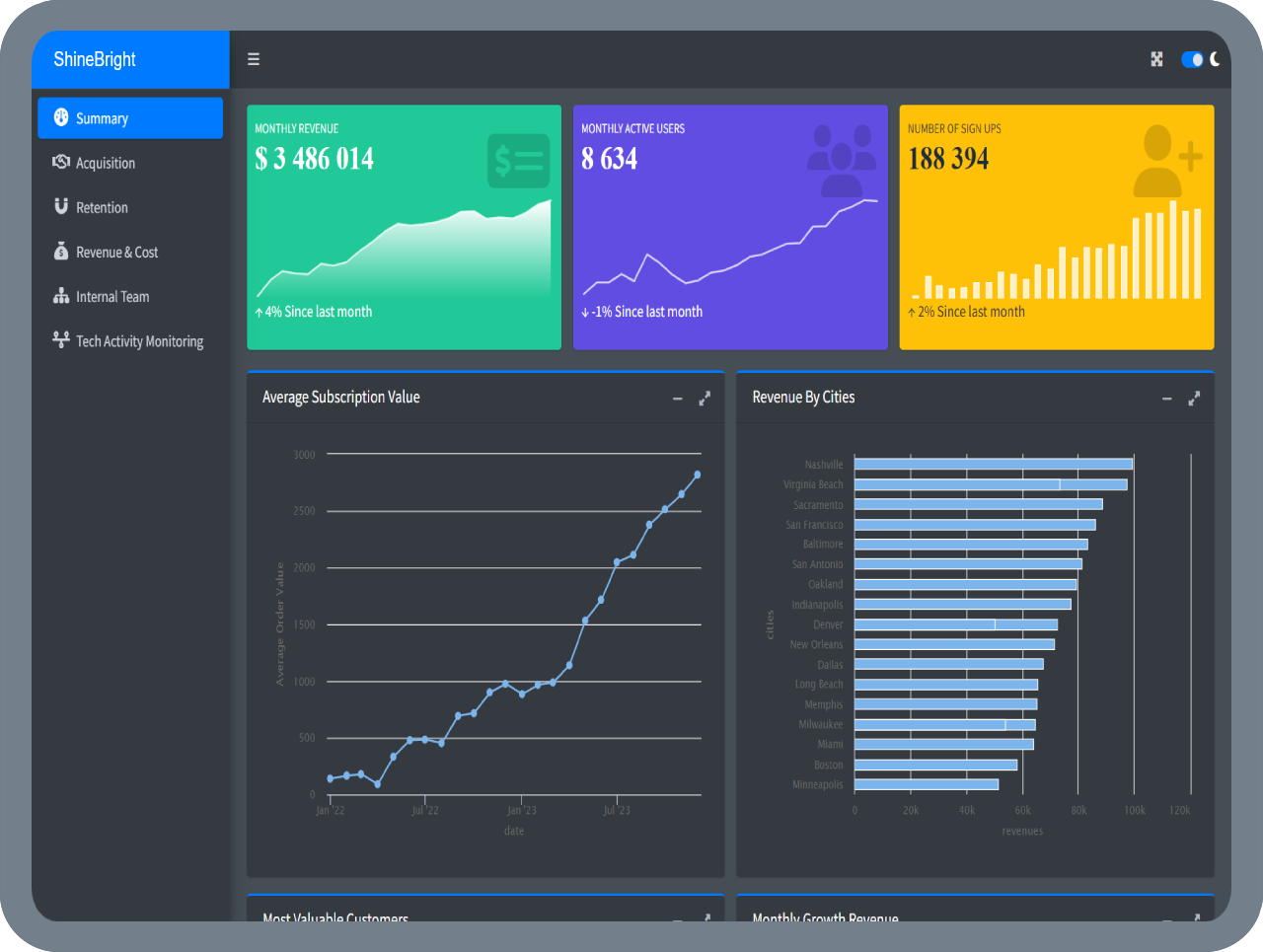1263x952 pixels.
Task: Switch the dark mode toggle
Action: (1192, 59)
